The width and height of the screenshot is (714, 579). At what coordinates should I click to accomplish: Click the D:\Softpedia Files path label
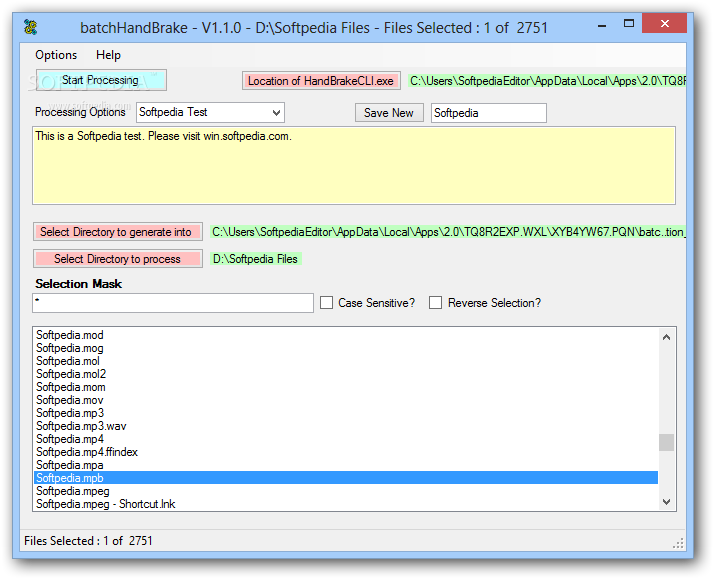(x=255, y=259)
